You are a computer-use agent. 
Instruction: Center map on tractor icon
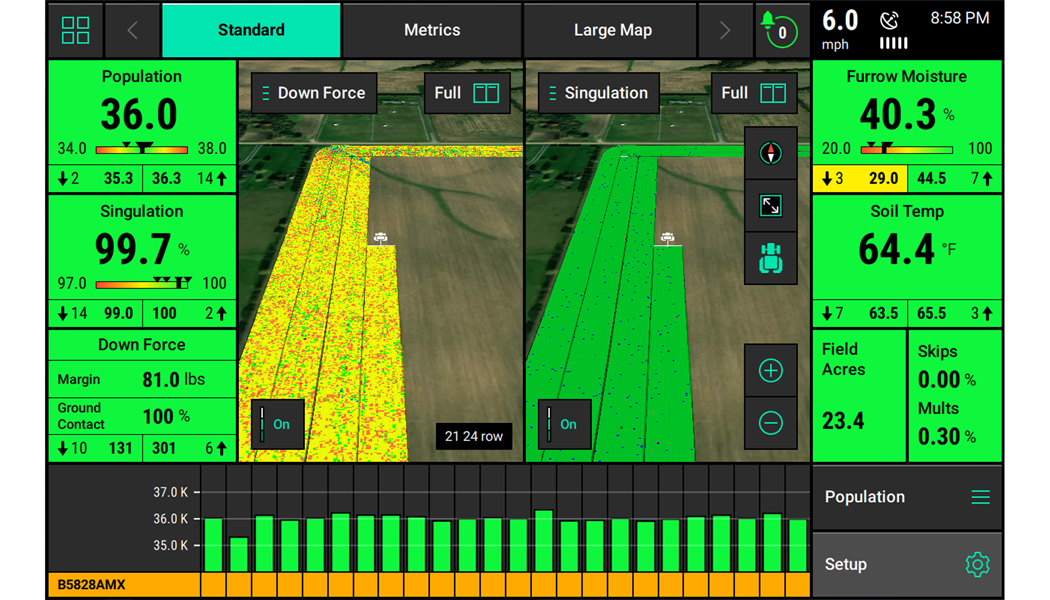pyautogui.click(x=770, y=258)
